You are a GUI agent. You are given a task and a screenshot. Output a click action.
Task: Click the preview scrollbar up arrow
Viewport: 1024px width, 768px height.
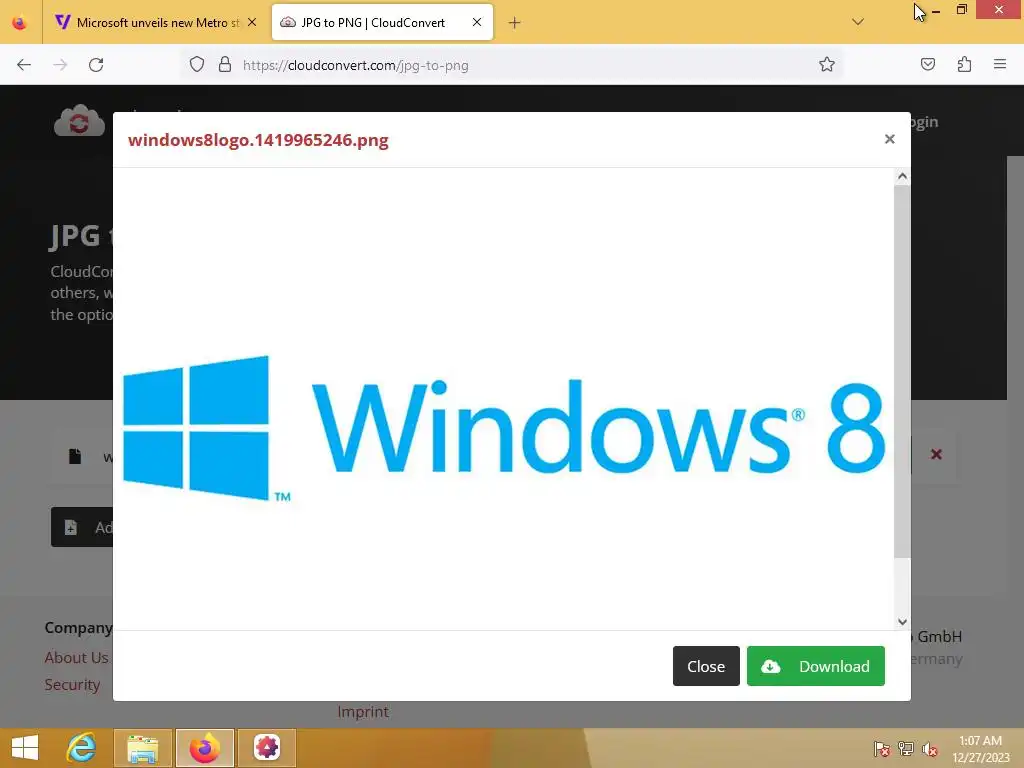point(903,176)
